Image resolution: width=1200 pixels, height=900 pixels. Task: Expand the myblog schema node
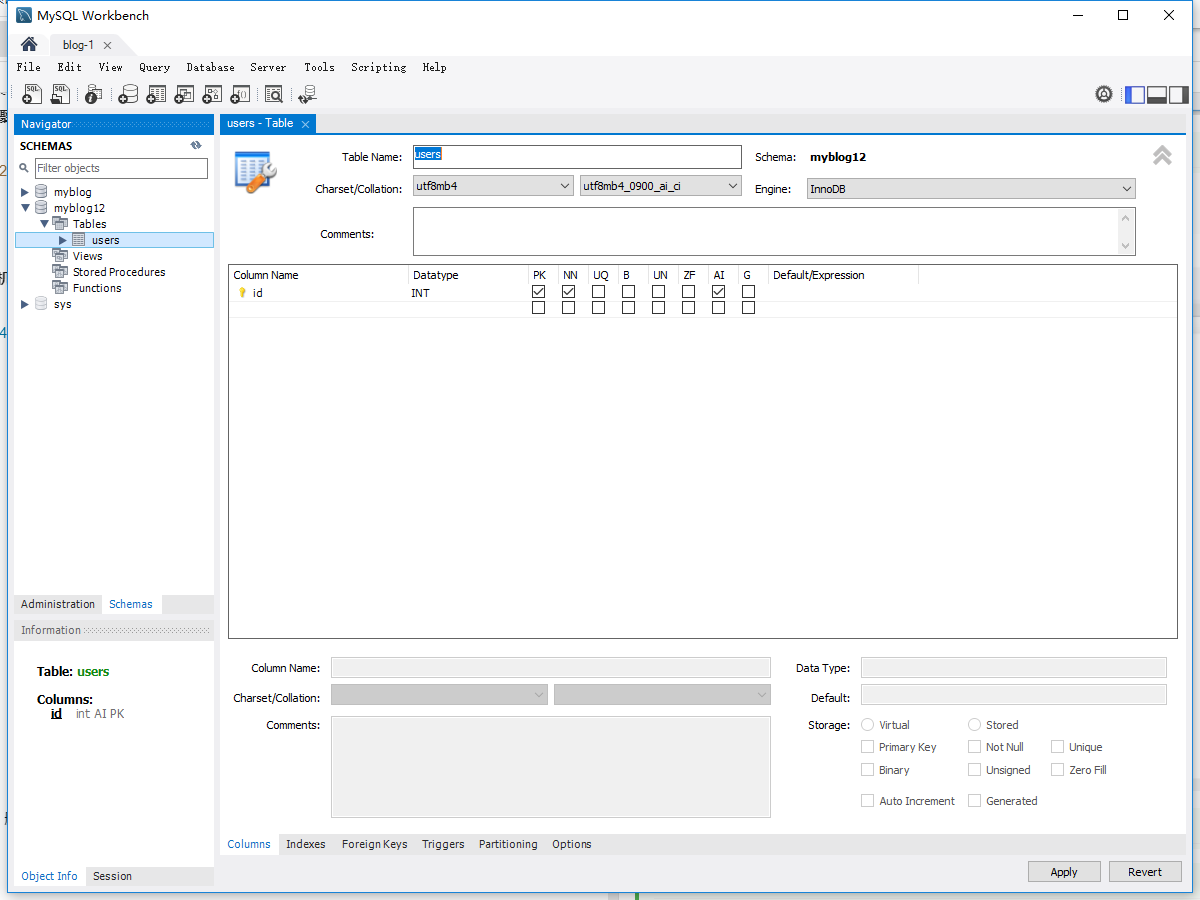(25, 192)
